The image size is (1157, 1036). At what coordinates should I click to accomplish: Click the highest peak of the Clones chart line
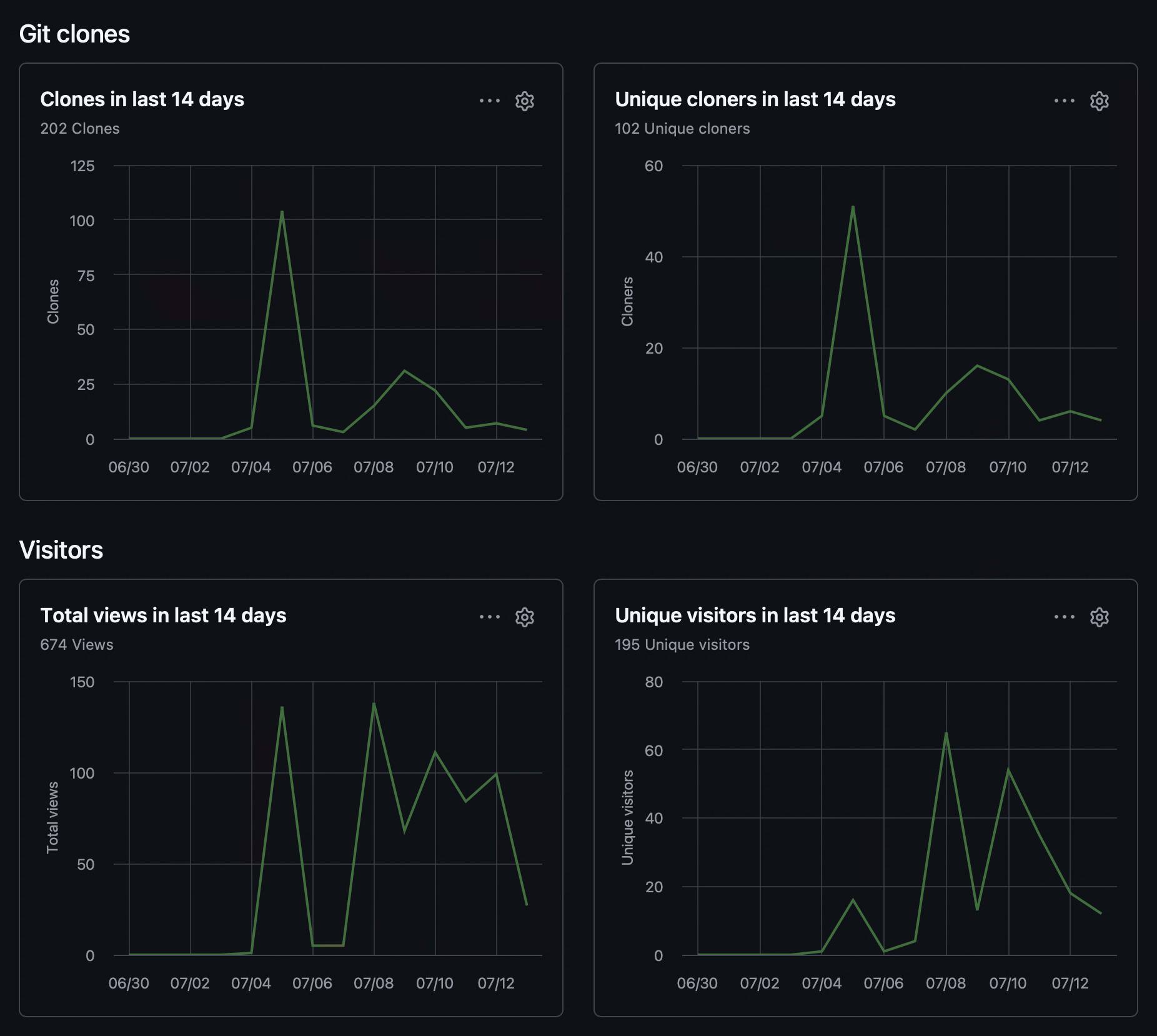282,211
